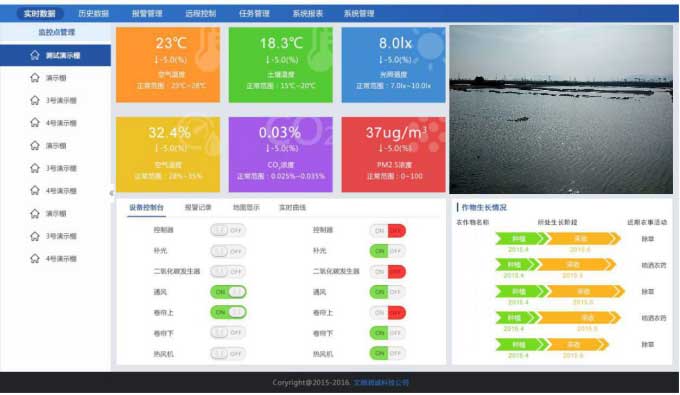
Task: Go to the 系统管理 top menu
Action: tap(359, 13)
